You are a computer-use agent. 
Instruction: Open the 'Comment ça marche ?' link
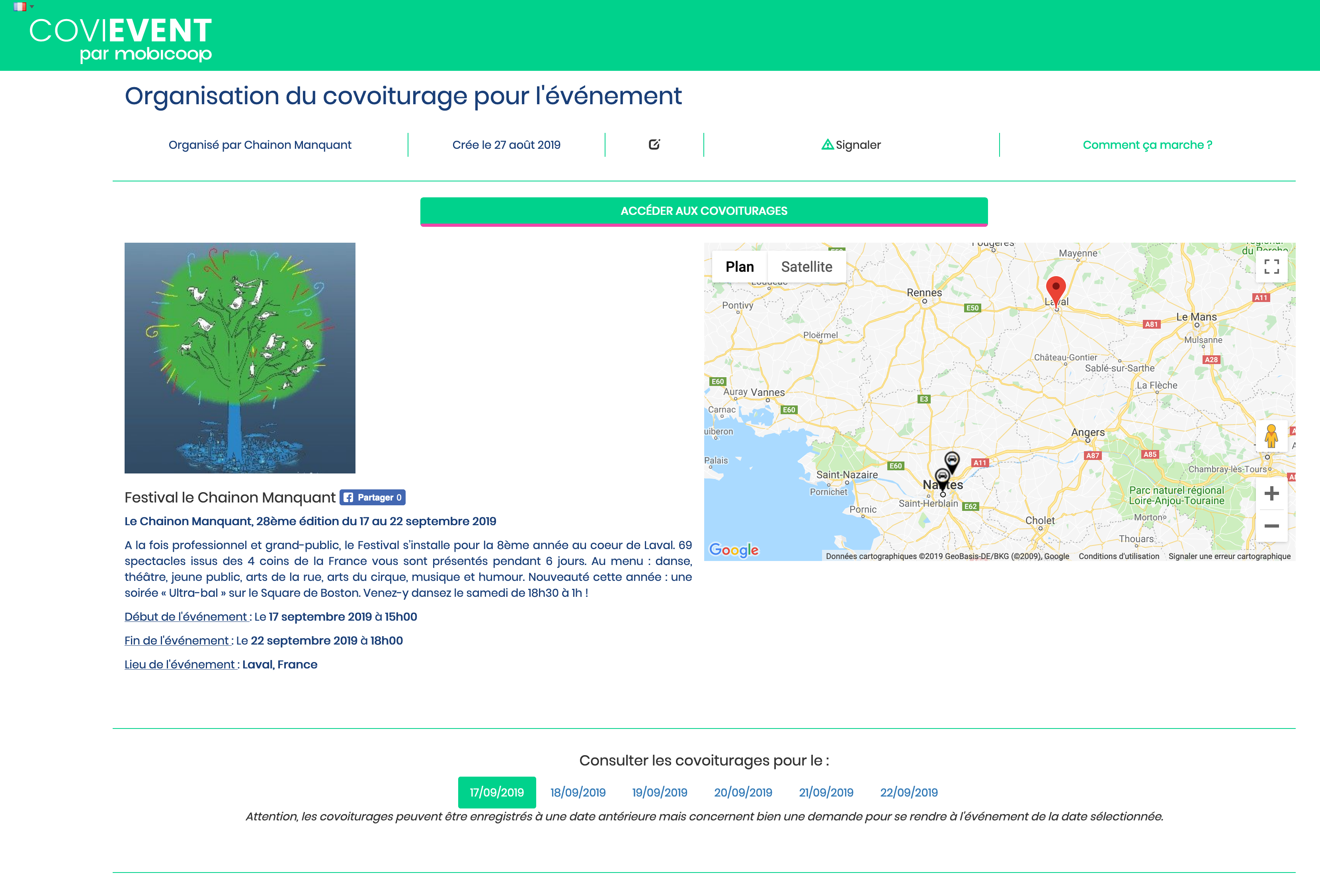pos(1147,145)
